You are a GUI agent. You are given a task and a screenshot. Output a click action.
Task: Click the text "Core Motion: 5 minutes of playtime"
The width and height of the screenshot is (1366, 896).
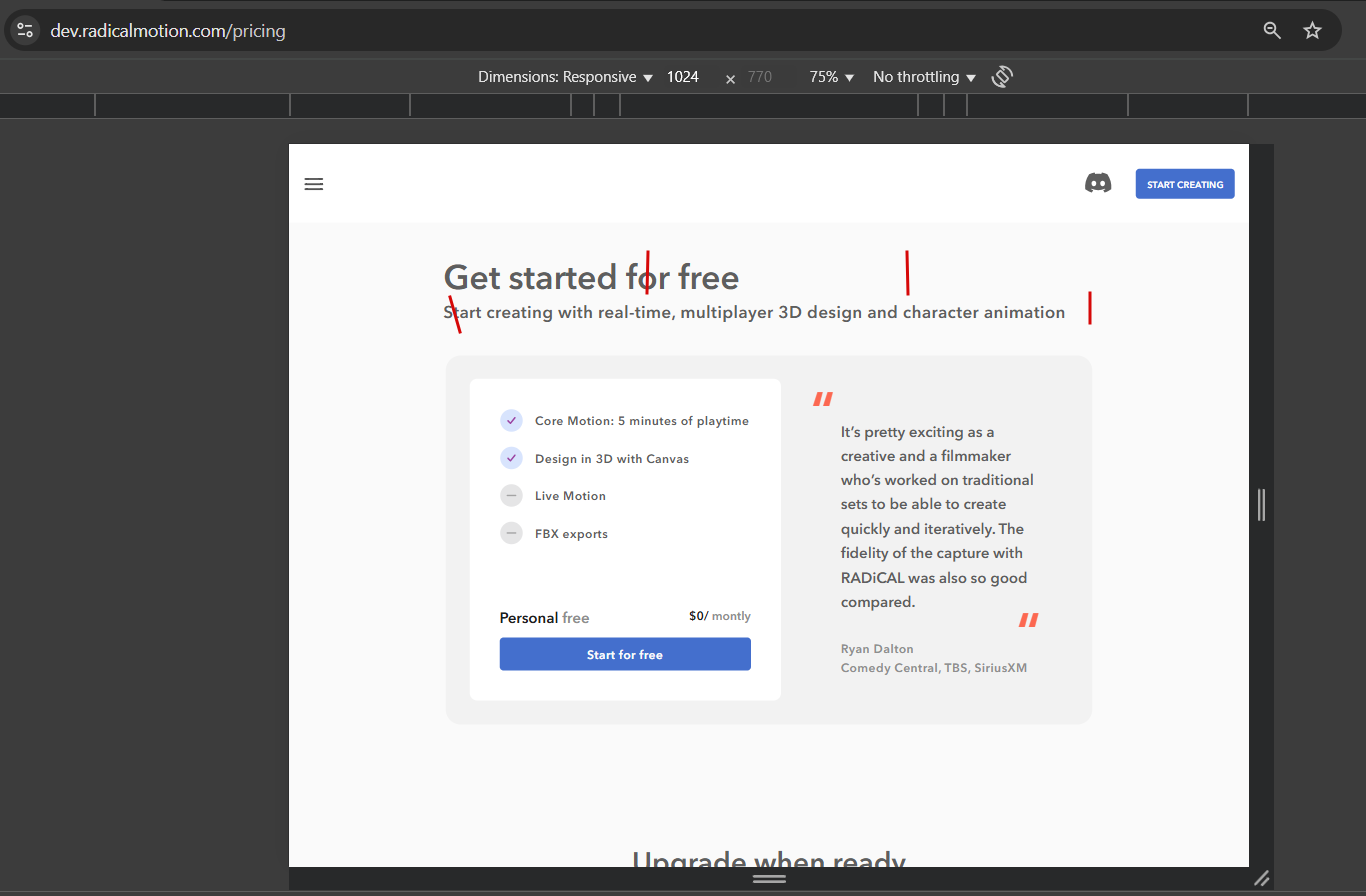pyautogui.click(x=642, y=421)
